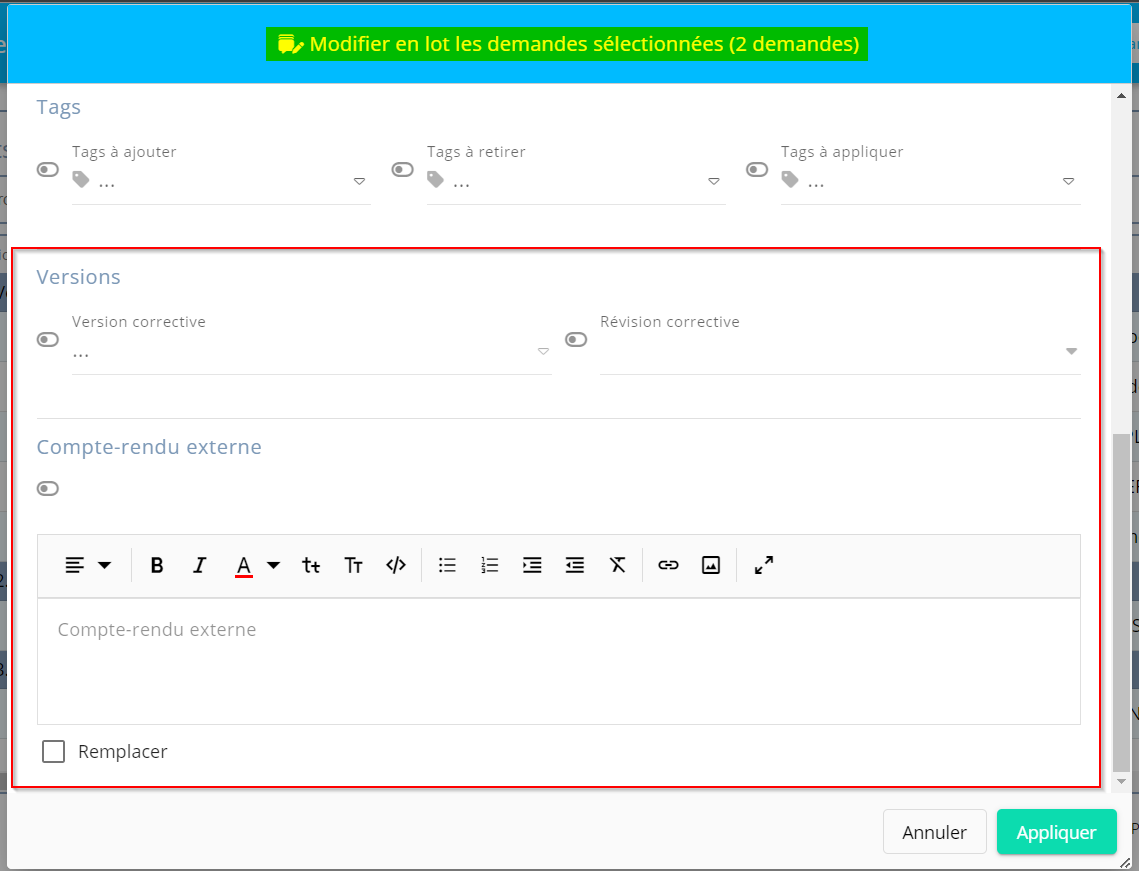The width and height of the screenshot is (1139, 871).
Task: Enable the Tags à retirer toggle
Action: [402, 169]
